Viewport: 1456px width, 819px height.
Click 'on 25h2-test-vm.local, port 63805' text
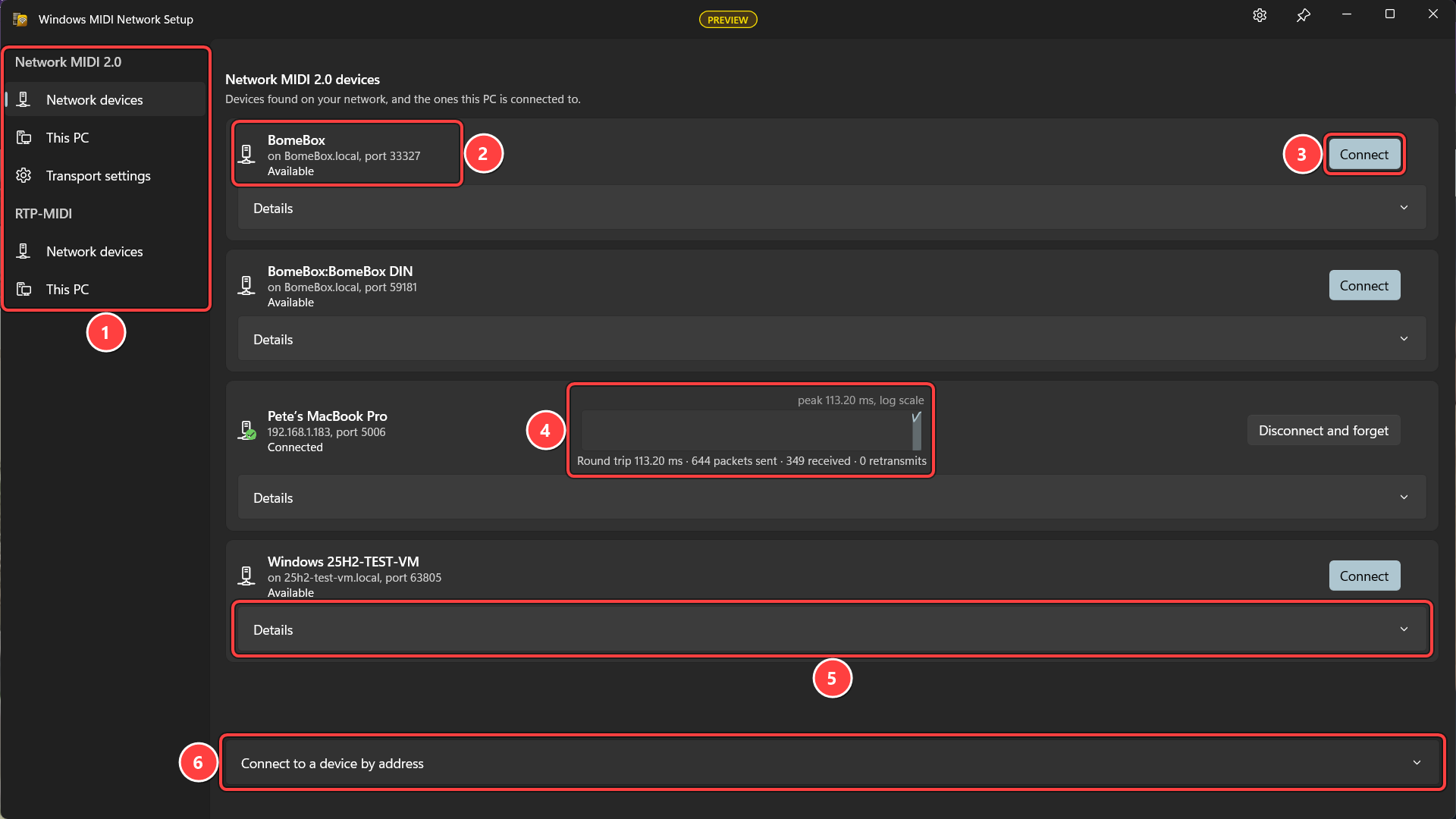click(x=354, y=577)
